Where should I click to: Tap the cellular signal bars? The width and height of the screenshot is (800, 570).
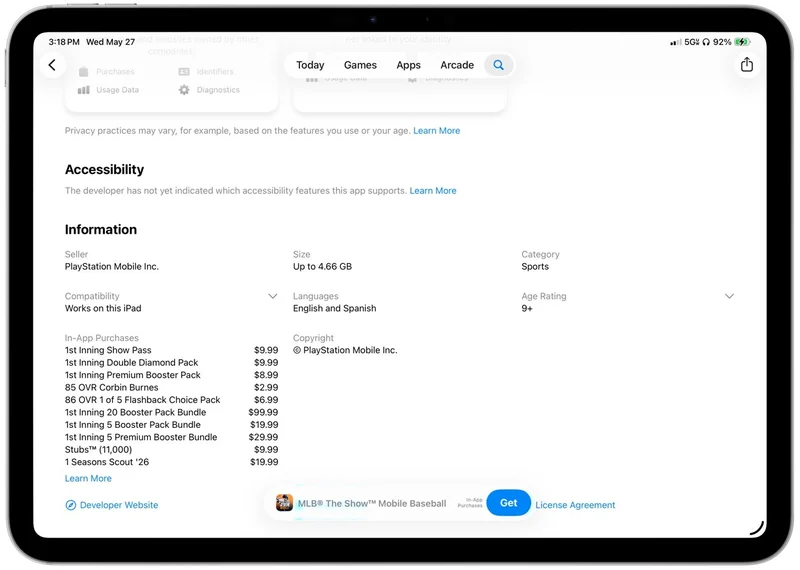click(x=676, y=42)
